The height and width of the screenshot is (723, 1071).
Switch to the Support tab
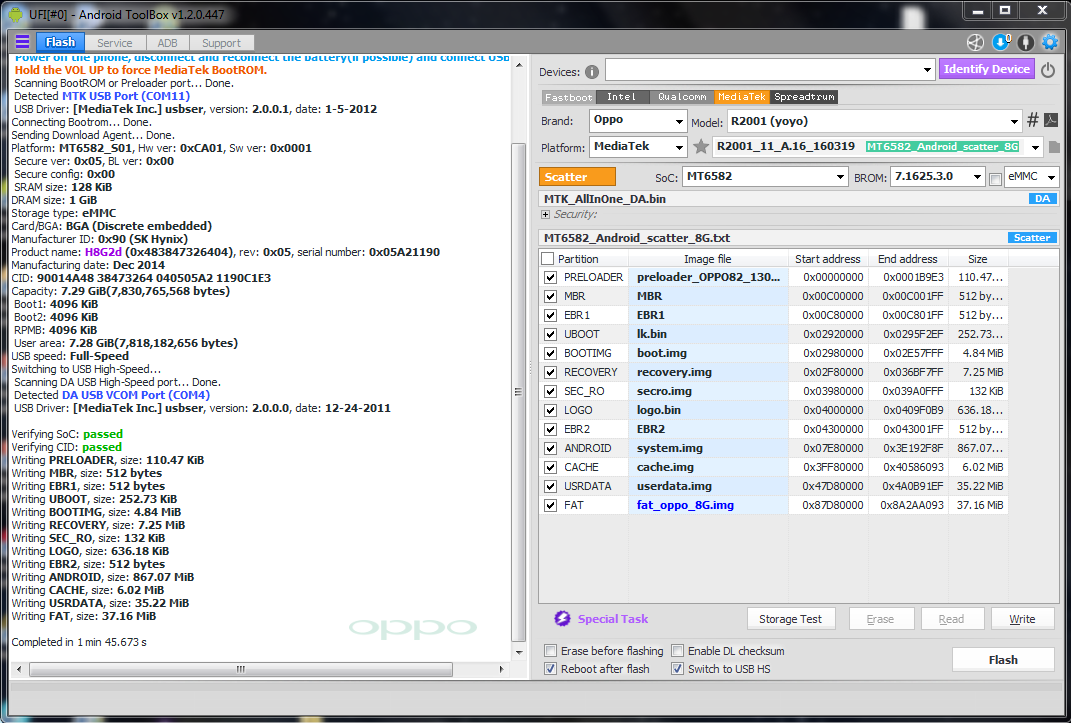pos(221,42)
